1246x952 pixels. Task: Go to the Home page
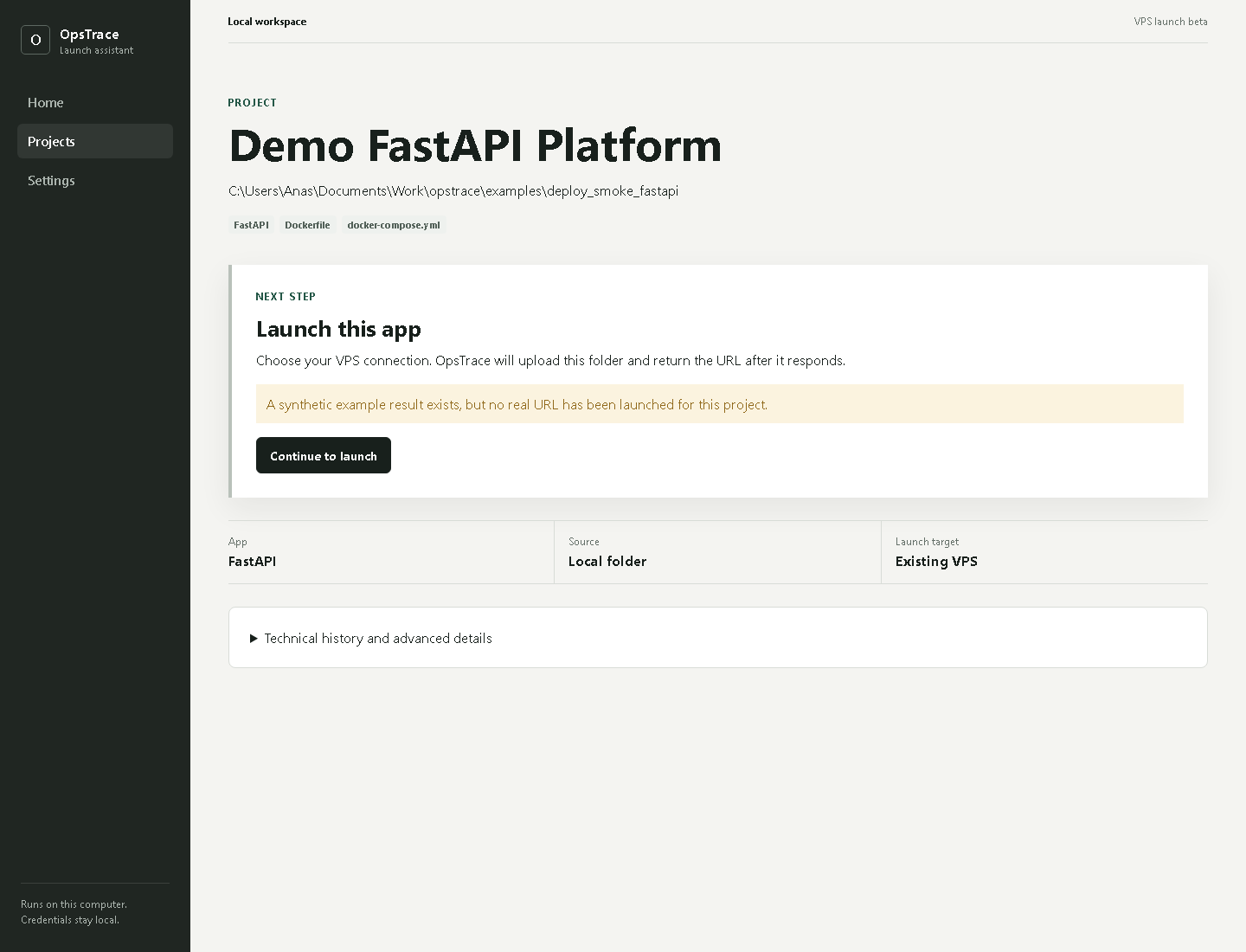[95, 102]
